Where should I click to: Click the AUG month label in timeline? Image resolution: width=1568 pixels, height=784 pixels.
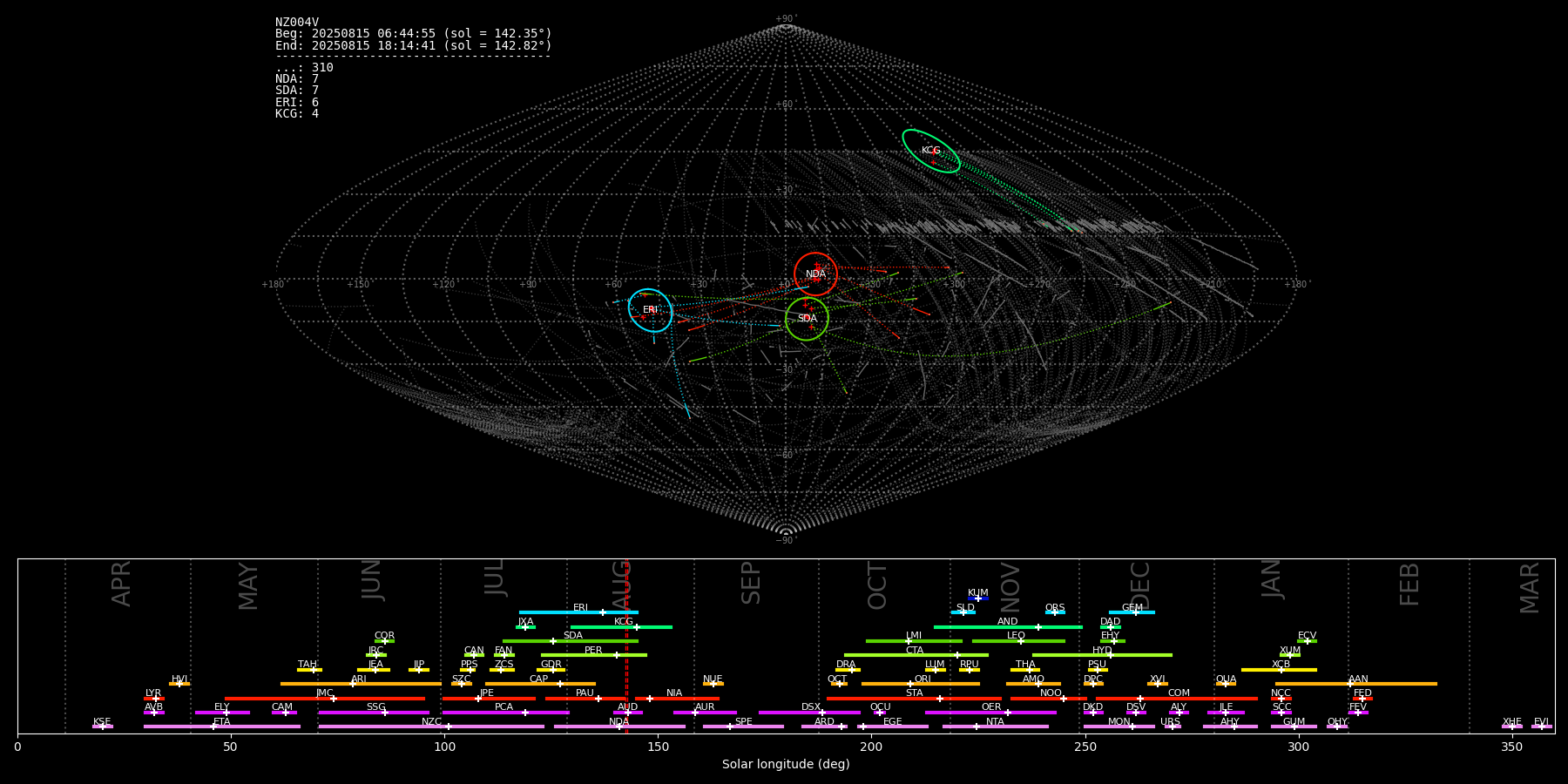point(620,585)
